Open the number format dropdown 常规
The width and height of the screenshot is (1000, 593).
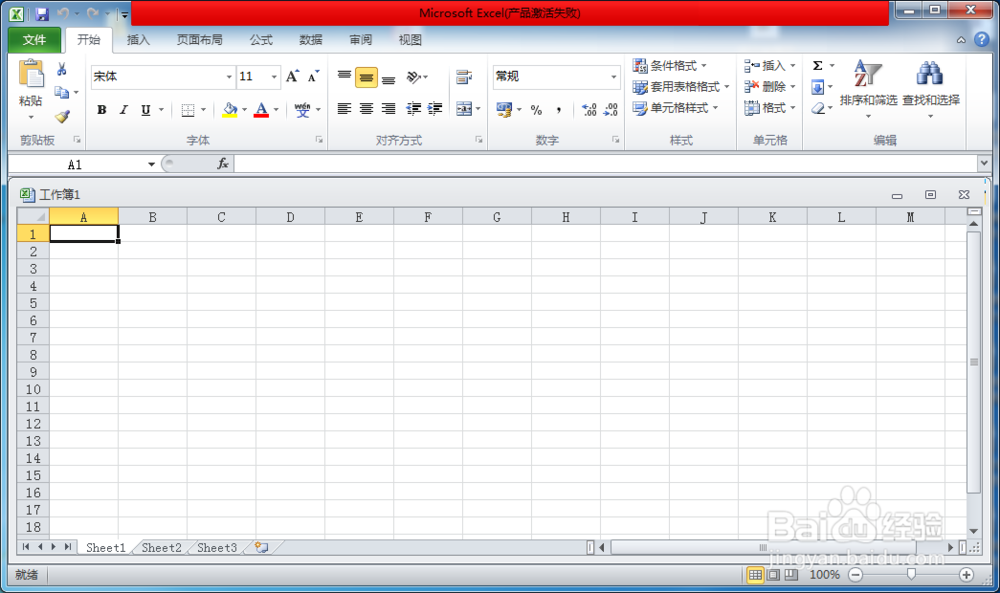pyautogui.click(x=614, y=77)
